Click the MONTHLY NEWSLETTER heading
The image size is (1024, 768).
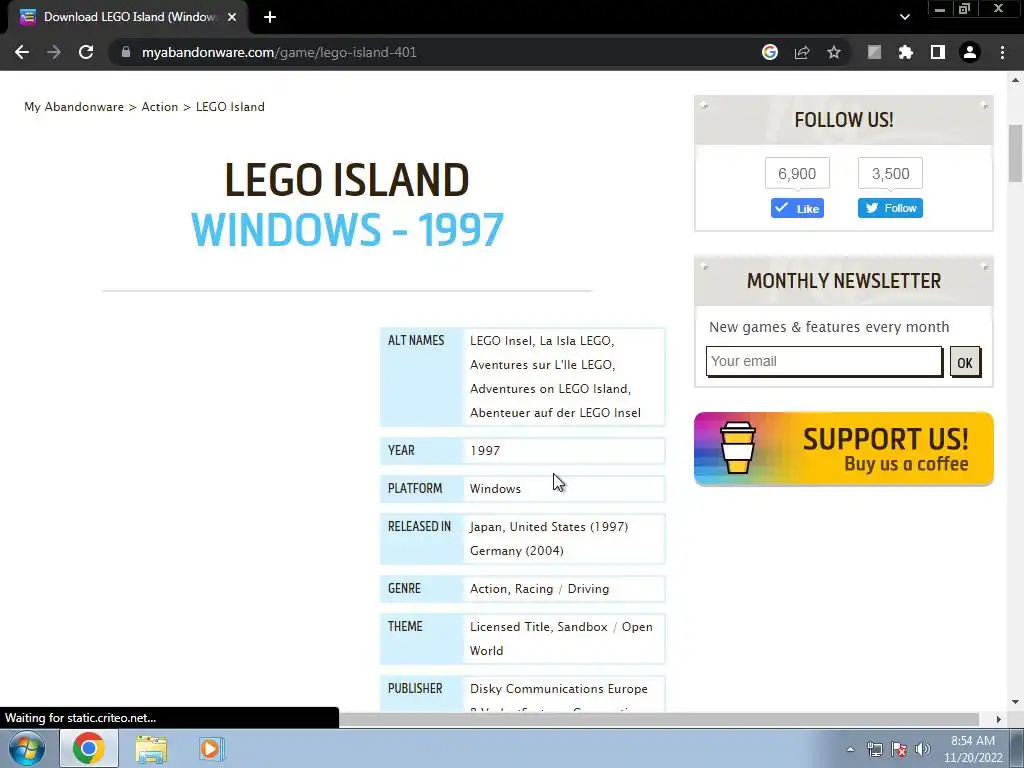(844, 281)
